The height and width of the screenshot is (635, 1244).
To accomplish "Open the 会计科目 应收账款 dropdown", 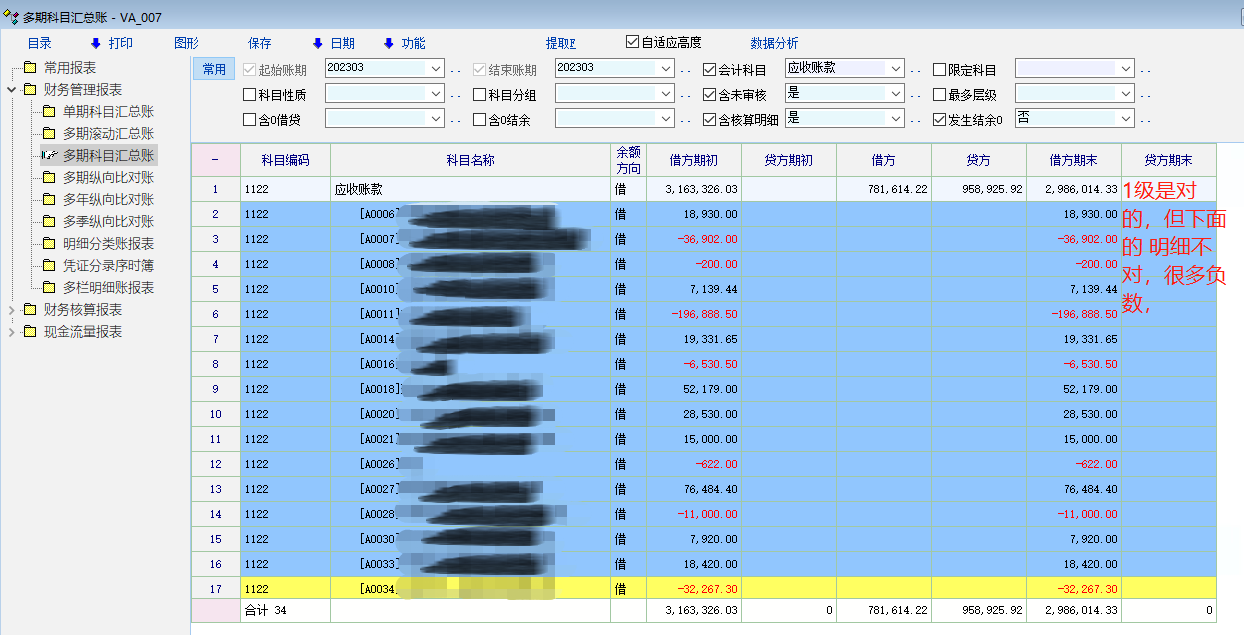I will [895, 69].
